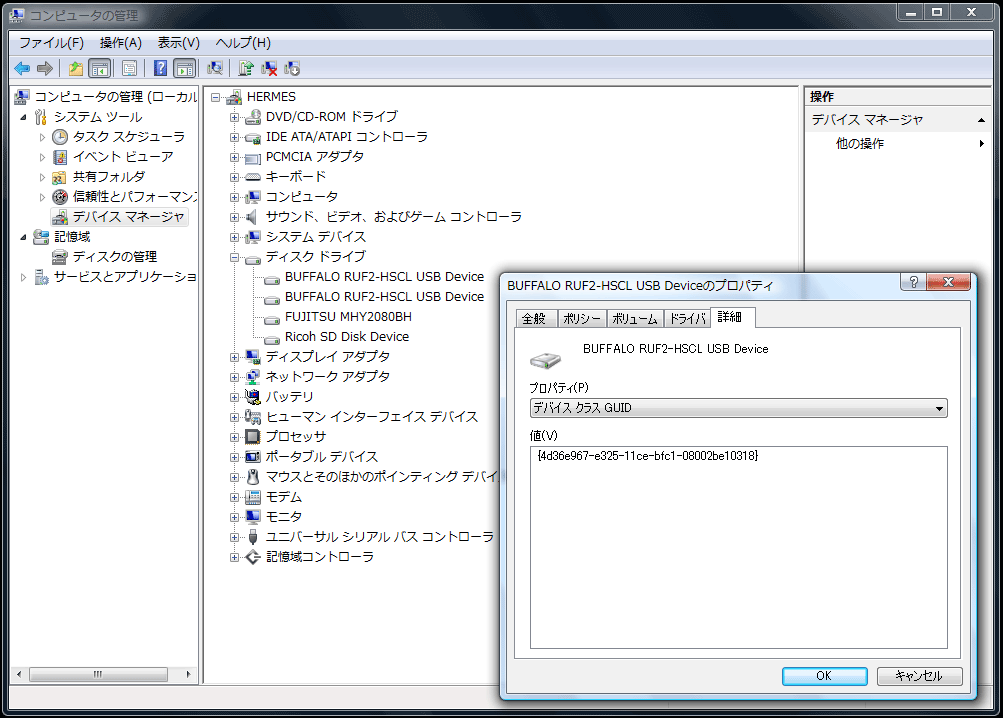Select Ricoh SD Disk Device
This screenshot has width=1003, height=718.
[x=347, y=337]
